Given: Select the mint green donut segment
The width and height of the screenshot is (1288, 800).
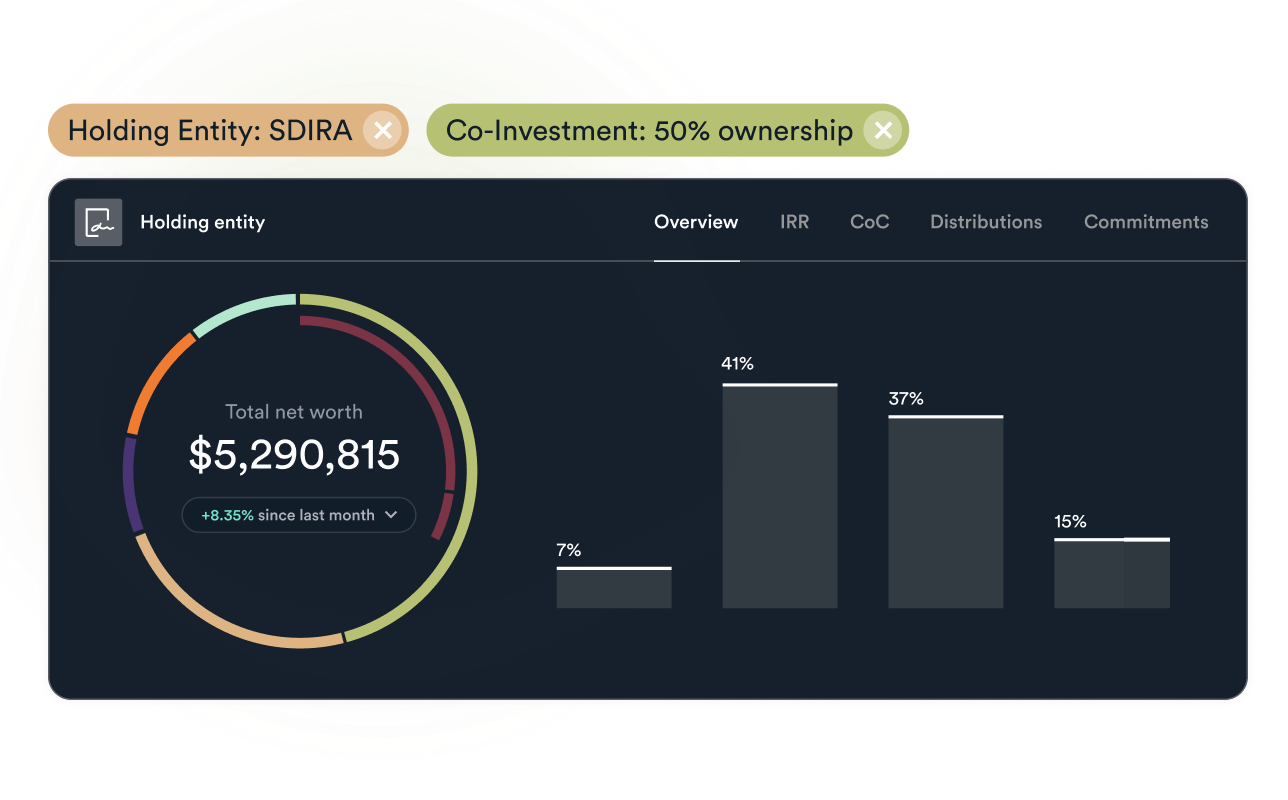Looking at the screenshot, I should 245,311.
